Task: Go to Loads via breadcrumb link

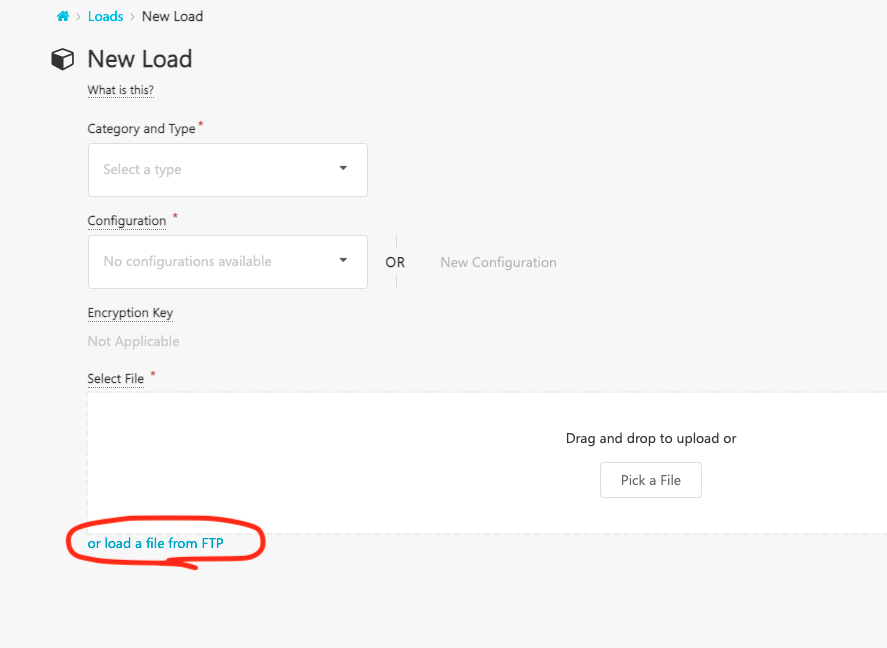Action: coord(105,16)
